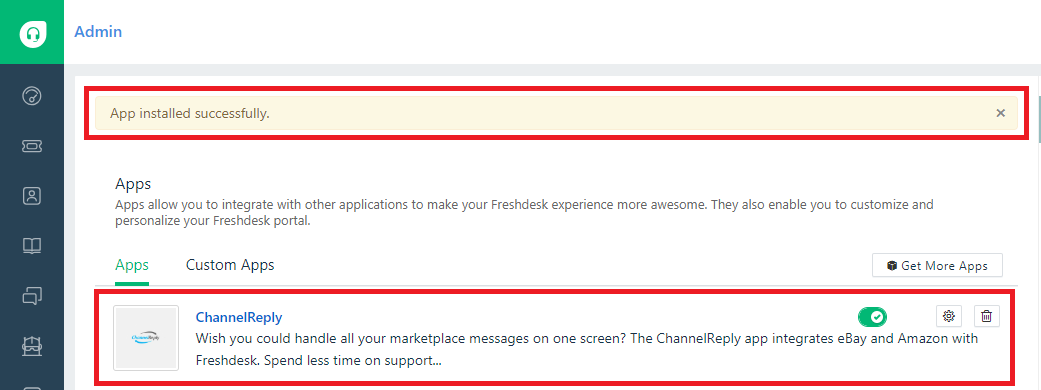The width and height of the screenshot is (1041, 390).
Task: Click the ChannelReply logo thumbnail
Action: 146,338
